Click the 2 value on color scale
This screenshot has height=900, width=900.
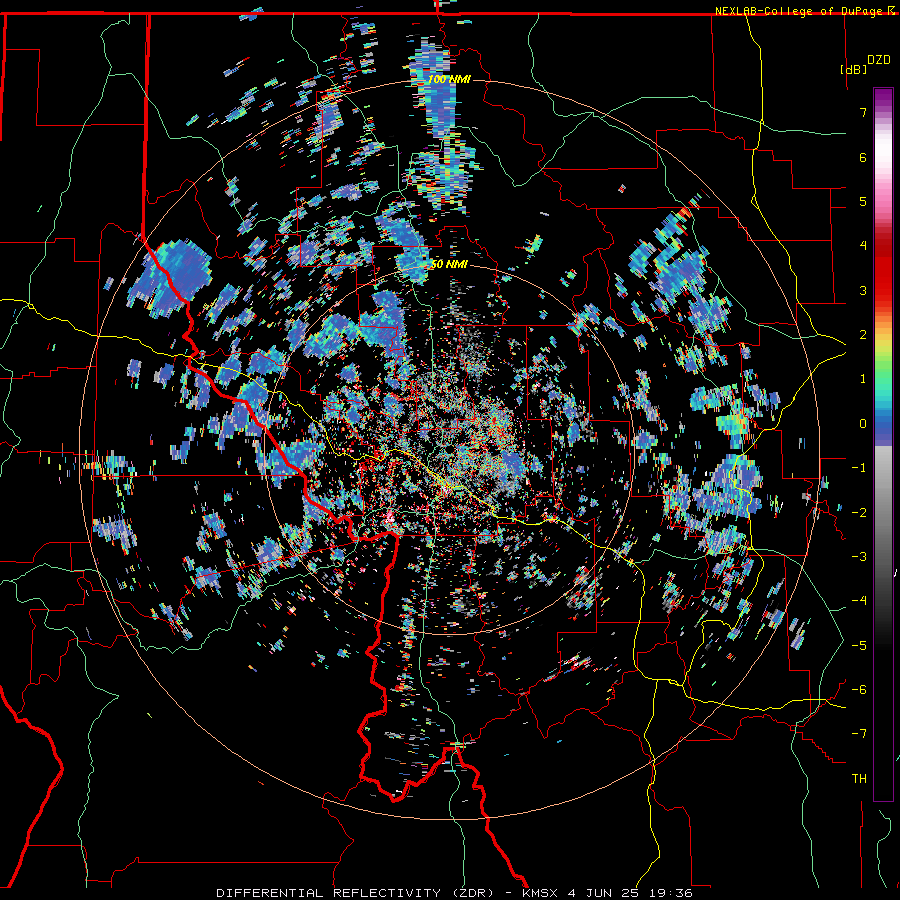pyautogui.click(x=863, y=335)
